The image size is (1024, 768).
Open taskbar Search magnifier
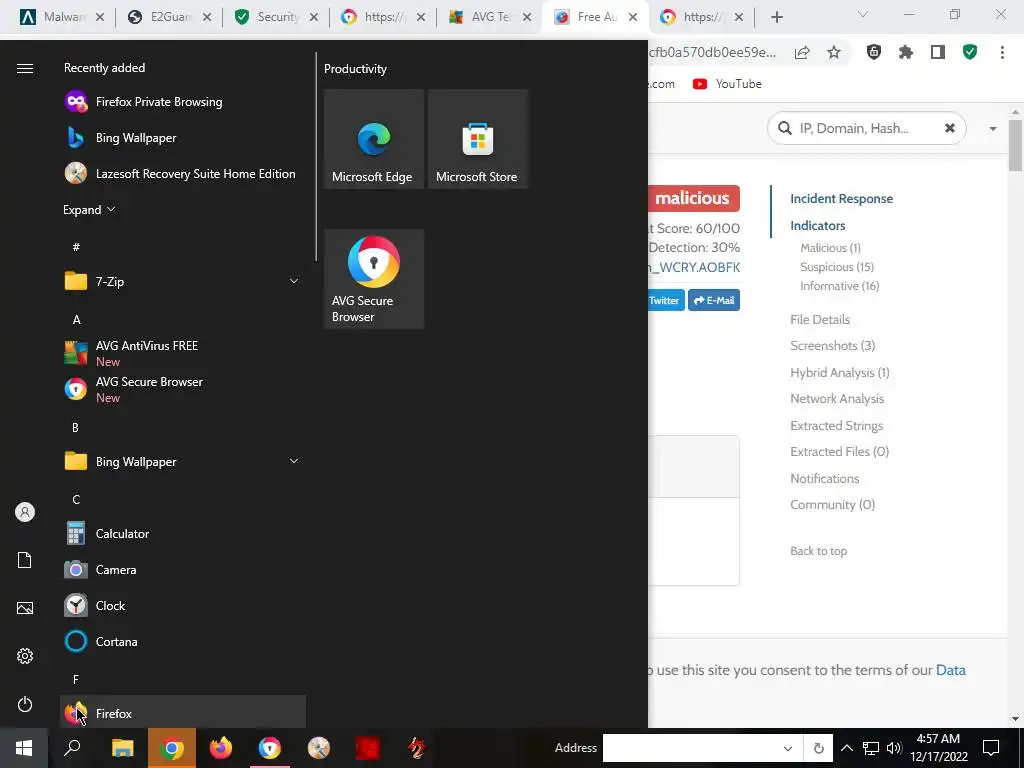[x=72, y=748]
